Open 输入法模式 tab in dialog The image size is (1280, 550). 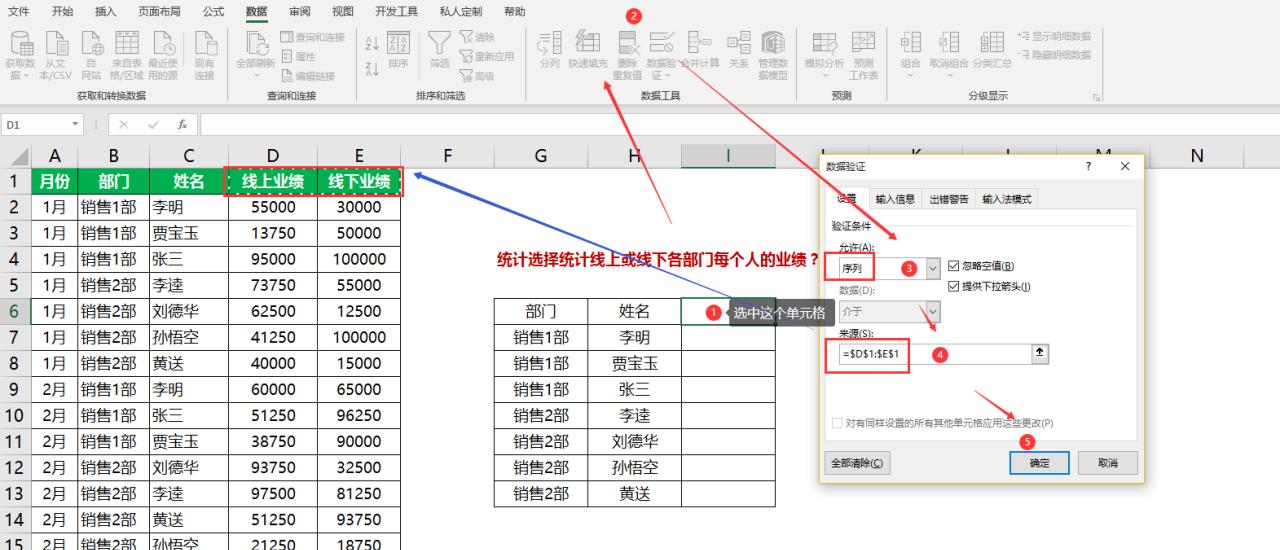pos(1006,199)
